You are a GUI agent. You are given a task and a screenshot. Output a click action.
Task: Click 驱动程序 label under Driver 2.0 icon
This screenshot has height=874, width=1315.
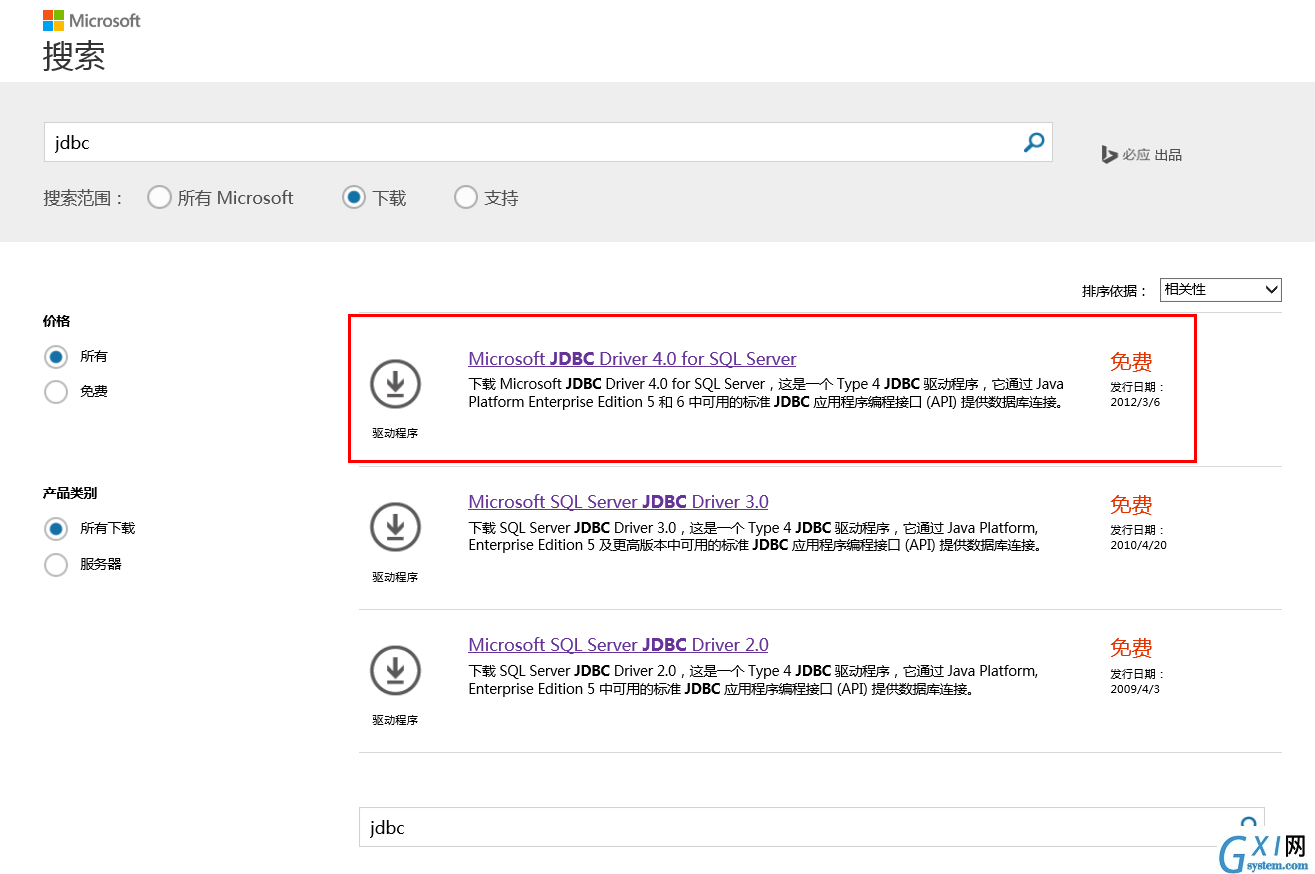click(x=395, y=720)
